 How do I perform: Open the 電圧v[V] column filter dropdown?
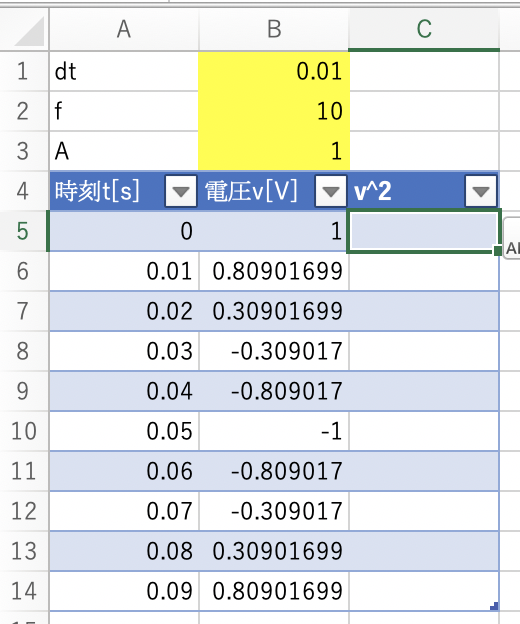331,191
